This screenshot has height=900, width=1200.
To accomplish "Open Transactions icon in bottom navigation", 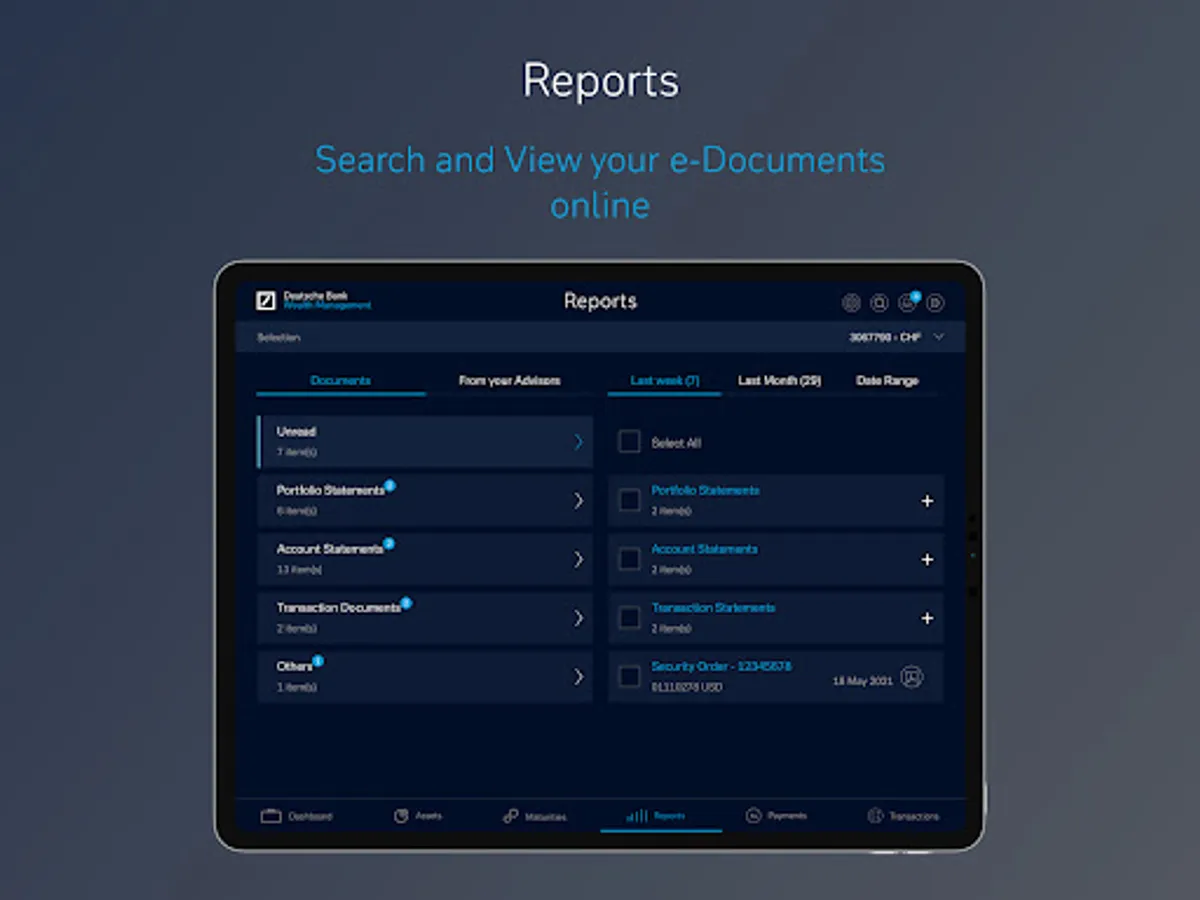I will click(875, 816).
